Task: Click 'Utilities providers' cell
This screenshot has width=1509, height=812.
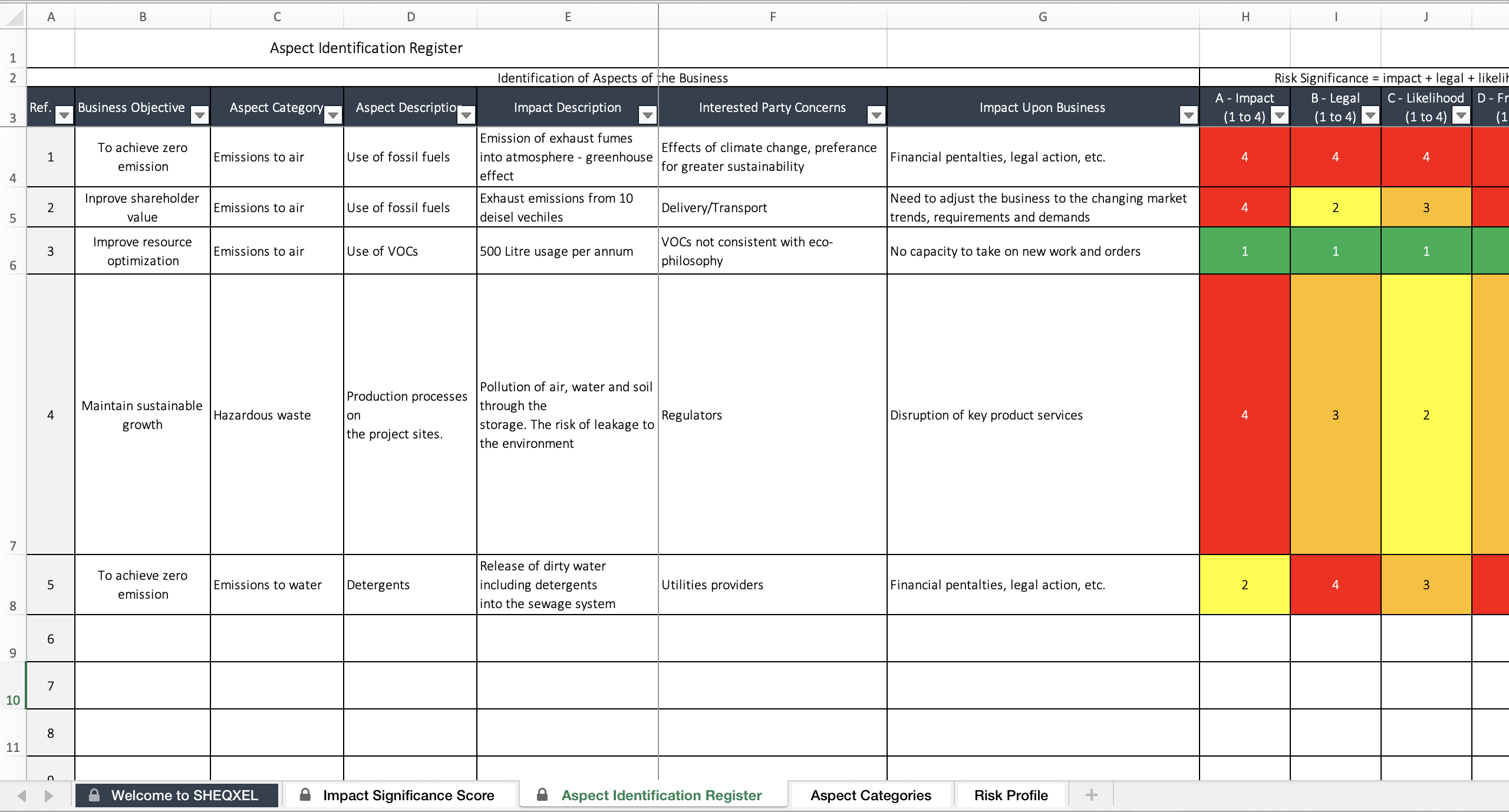Action: tap(773, 585)
